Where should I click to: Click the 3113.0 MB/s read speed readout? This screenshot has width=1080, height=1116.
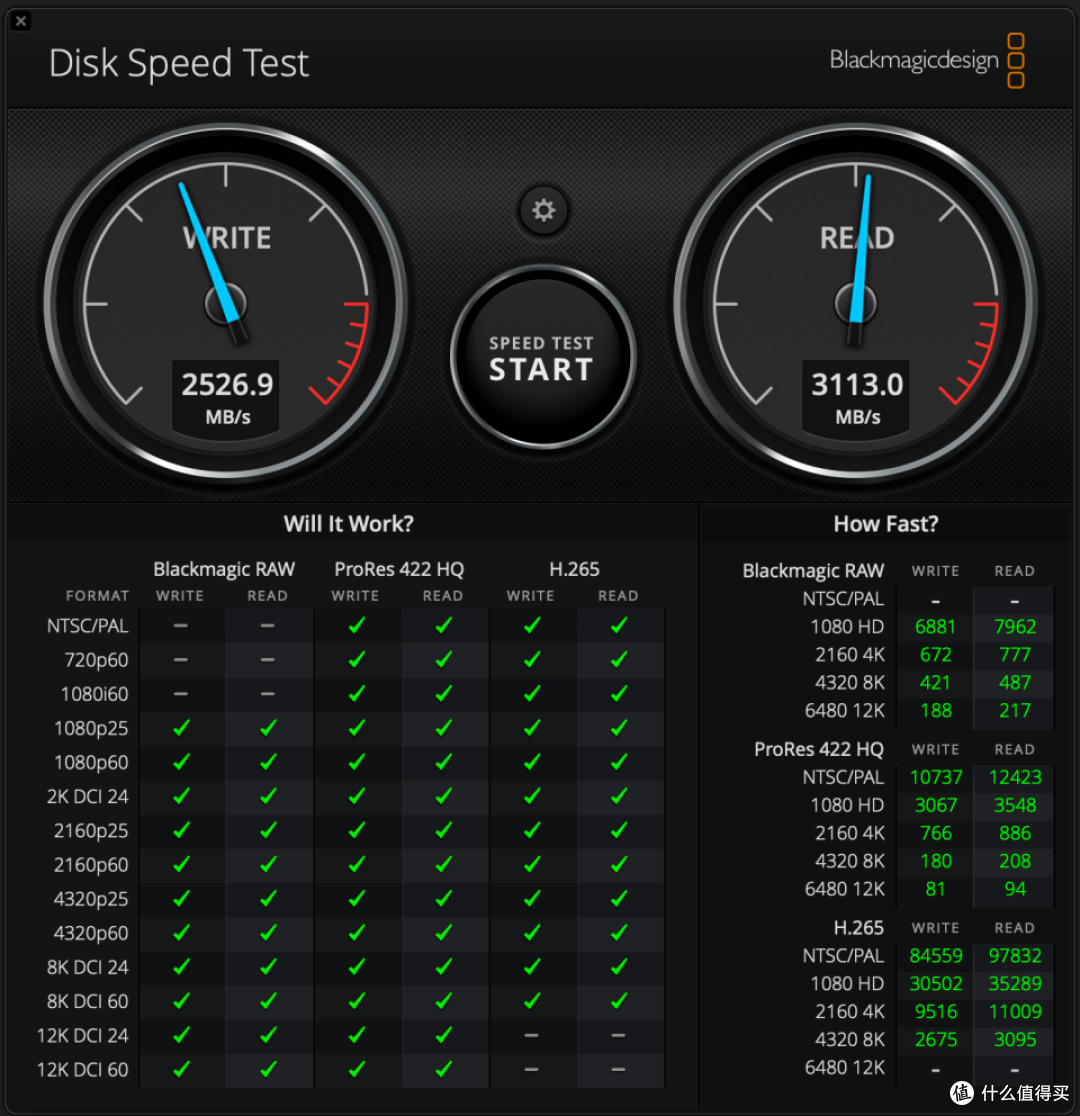[857, 397]
